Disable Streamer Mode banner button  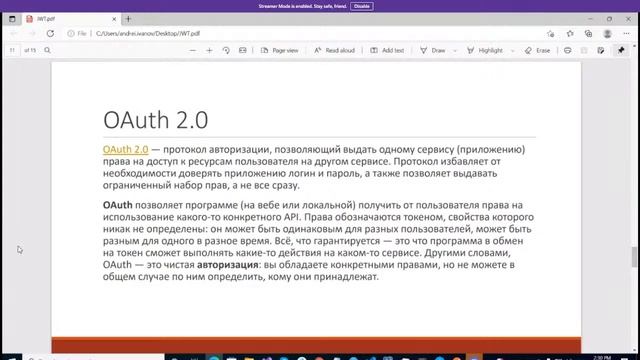point(362,6)
